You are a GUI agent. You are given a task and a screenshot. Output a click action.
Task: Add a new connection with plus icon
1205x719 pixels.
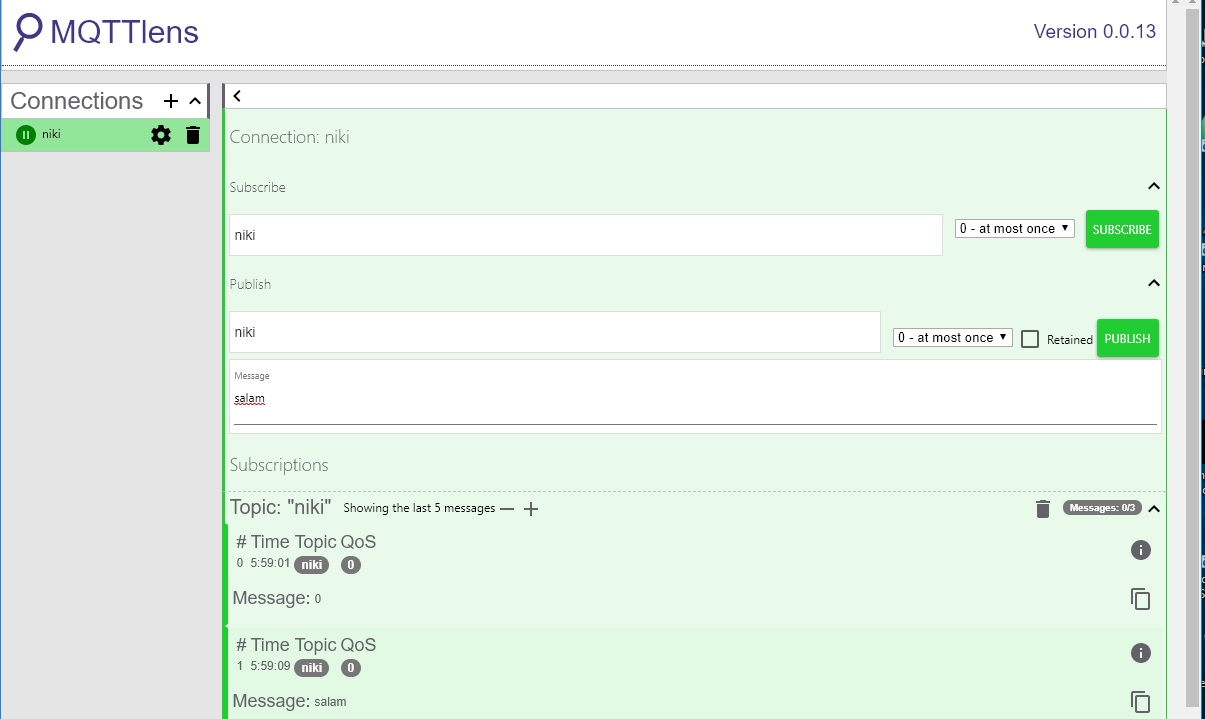171,101
